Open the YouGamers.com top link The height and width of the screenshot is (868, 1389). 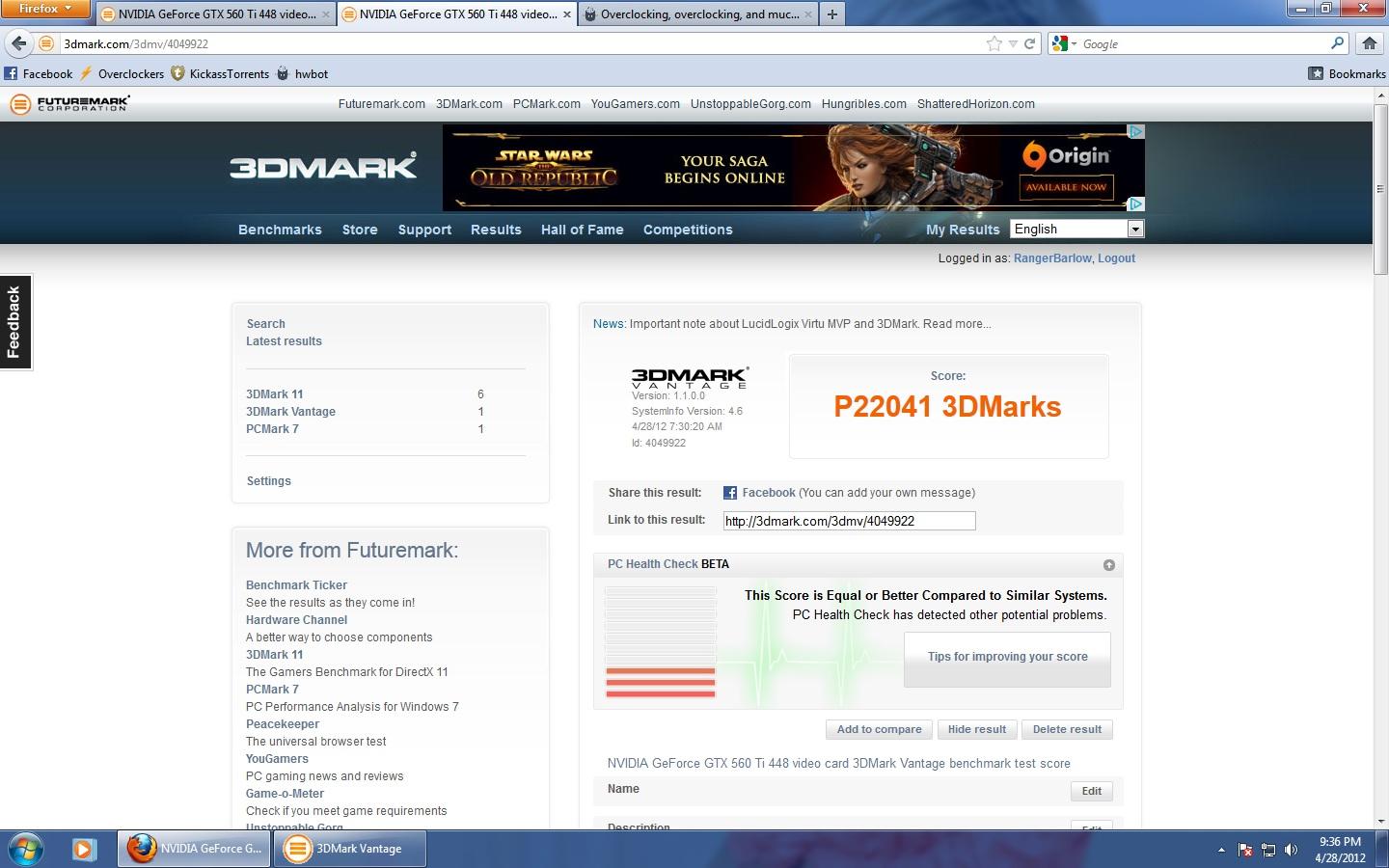click(635, 104)
